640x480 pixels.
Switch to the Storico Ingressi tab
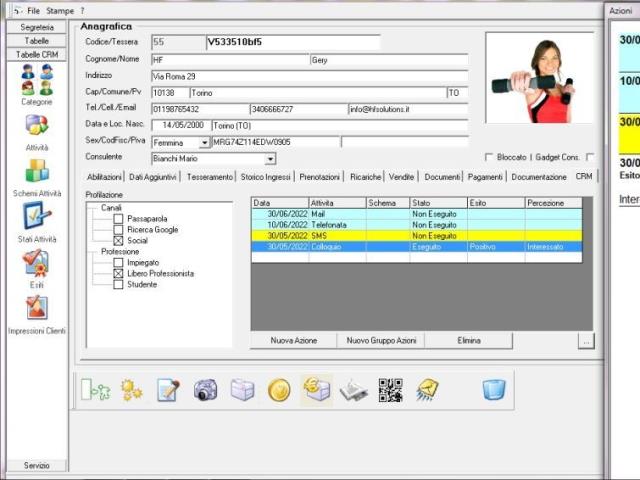coord(265,177)
